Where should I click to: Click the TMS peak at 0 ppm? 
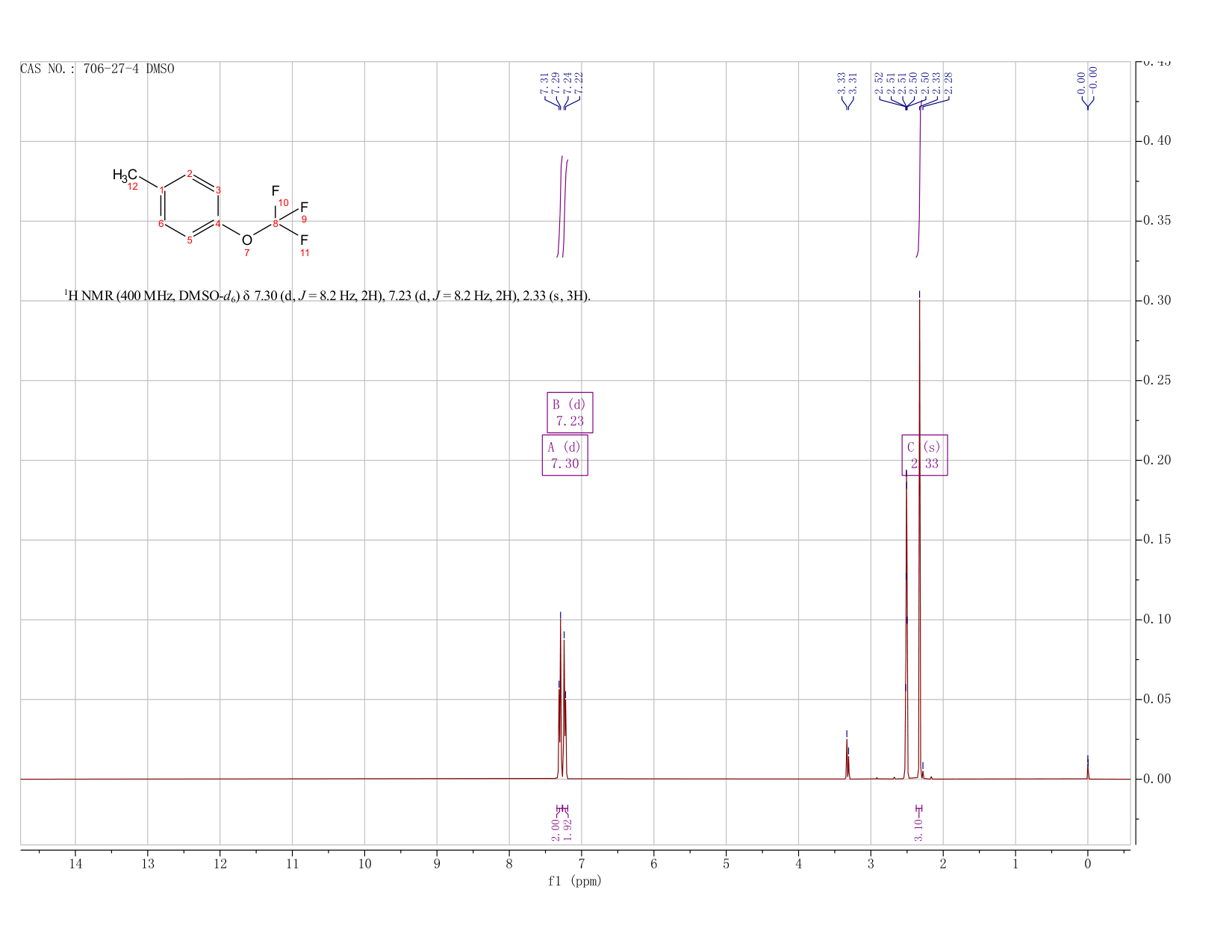(1088, 769)
